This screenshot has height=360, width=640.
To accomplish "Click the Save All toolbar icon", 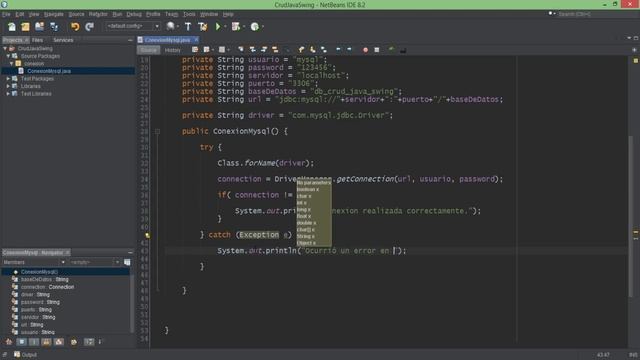I will 54,27.
